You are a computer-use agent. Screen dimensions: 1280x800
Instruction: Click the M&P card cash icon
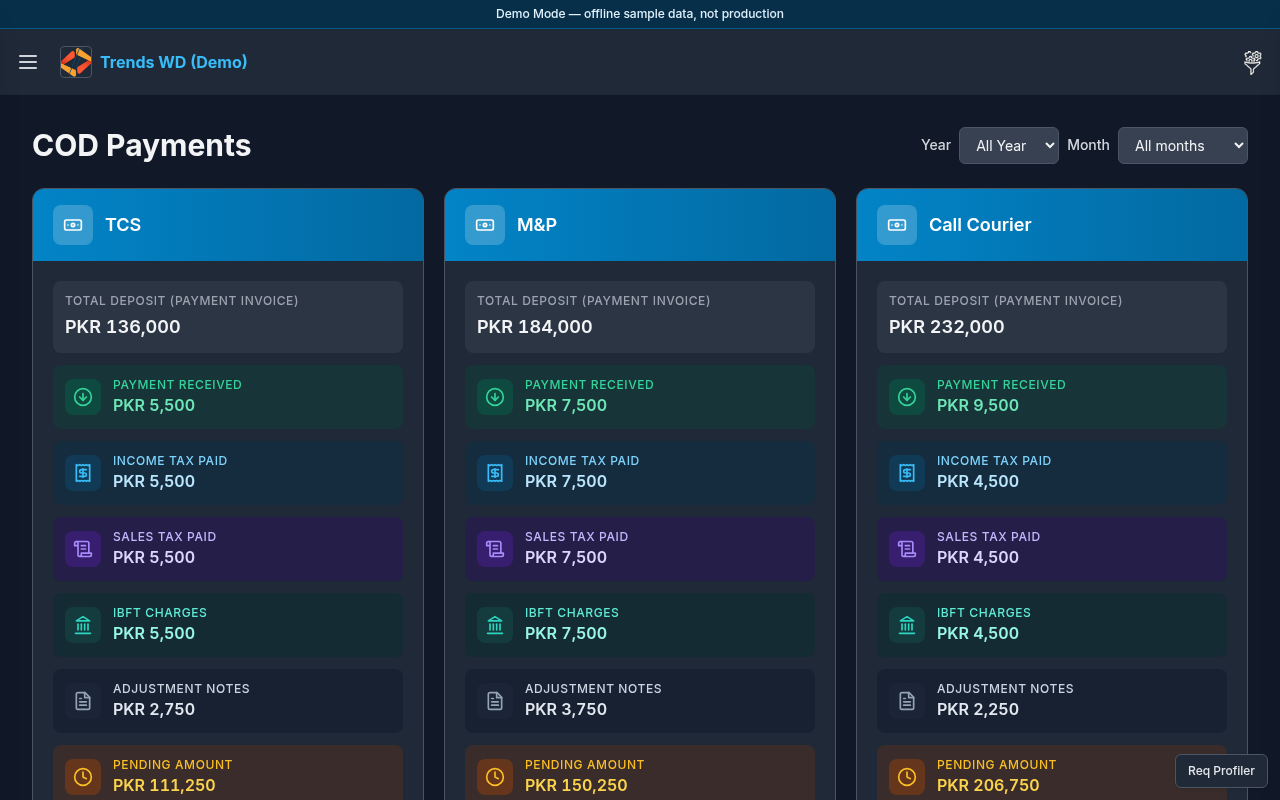click(x=485, y=225)
